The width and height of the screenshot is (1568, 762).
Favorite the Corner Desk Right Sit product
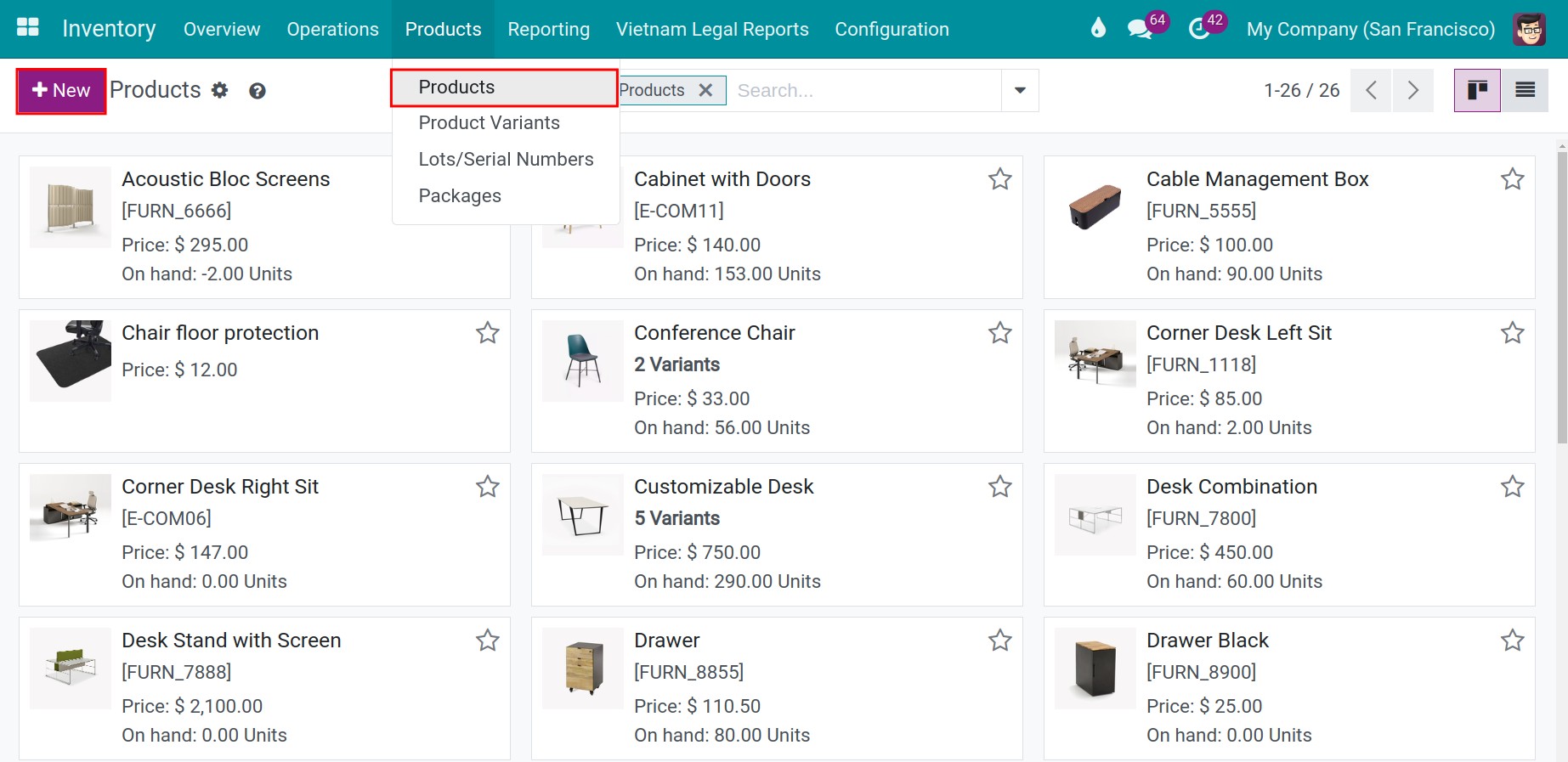[488, 487]
